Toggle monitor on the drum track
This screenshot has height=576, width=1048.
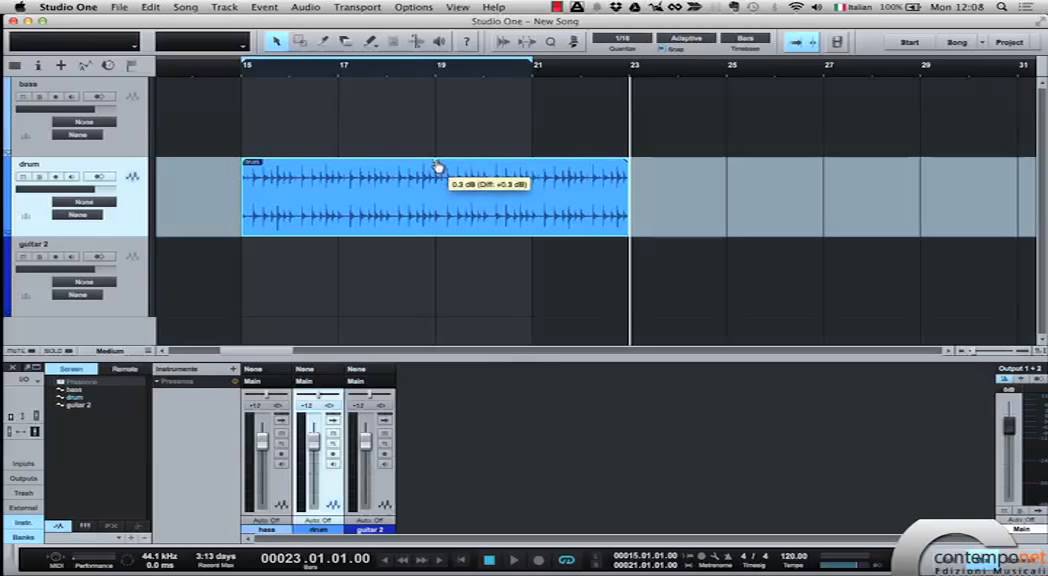click(x=72, y=177)
